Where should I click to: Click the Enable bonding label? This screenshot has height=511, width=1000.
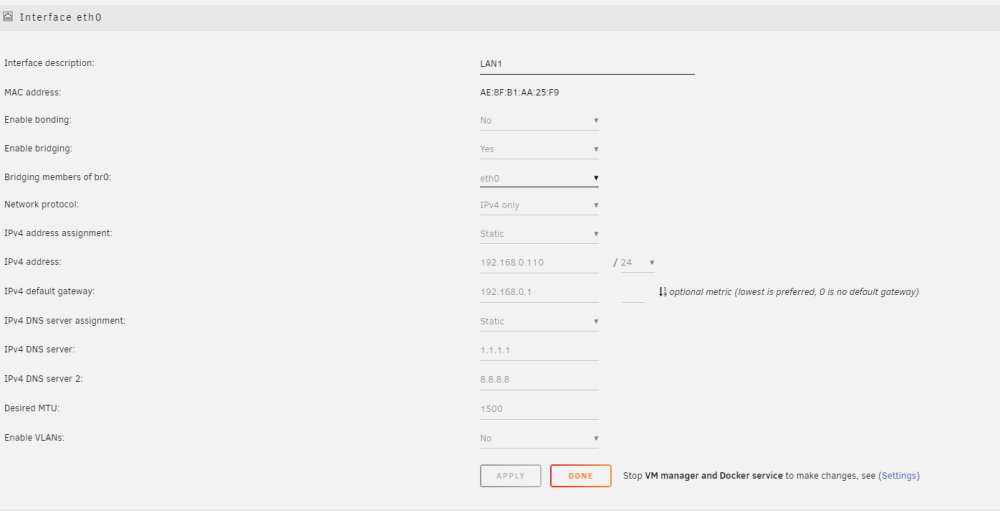[38, 119]
